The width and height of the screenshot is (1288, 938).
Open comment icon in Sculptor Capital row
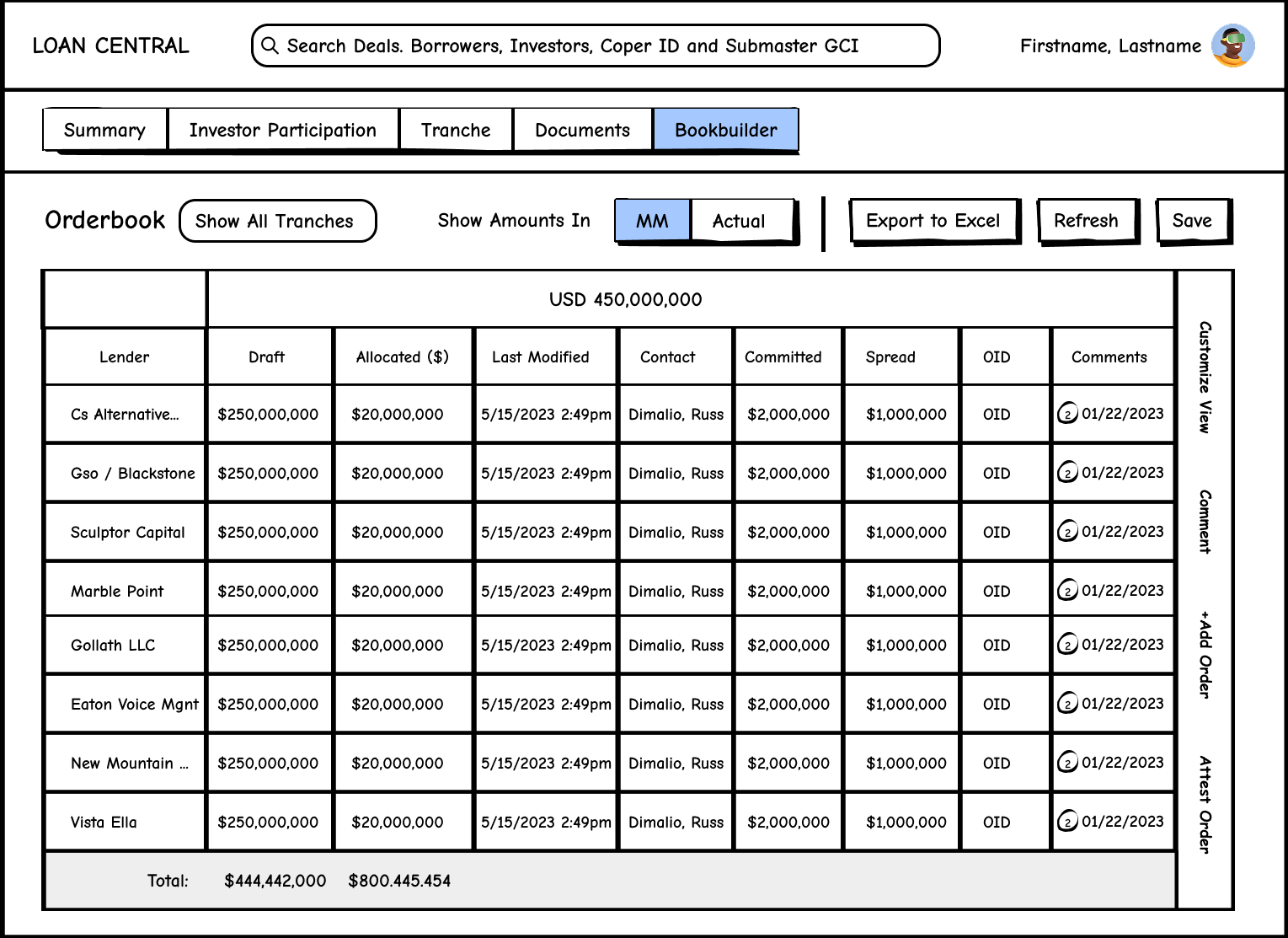point(1067,532)
